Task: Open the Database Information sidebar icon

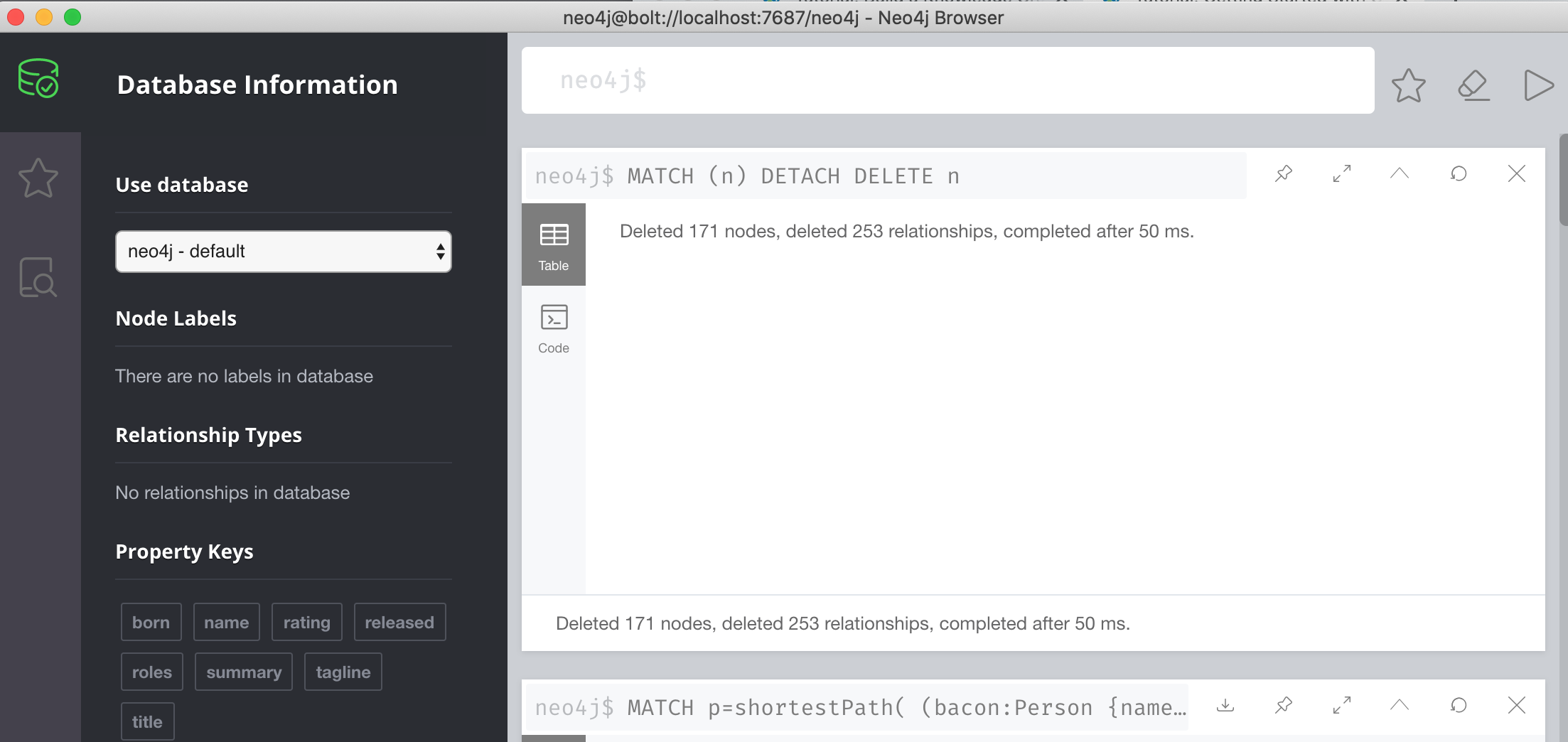Action: (x=38, y=78)
